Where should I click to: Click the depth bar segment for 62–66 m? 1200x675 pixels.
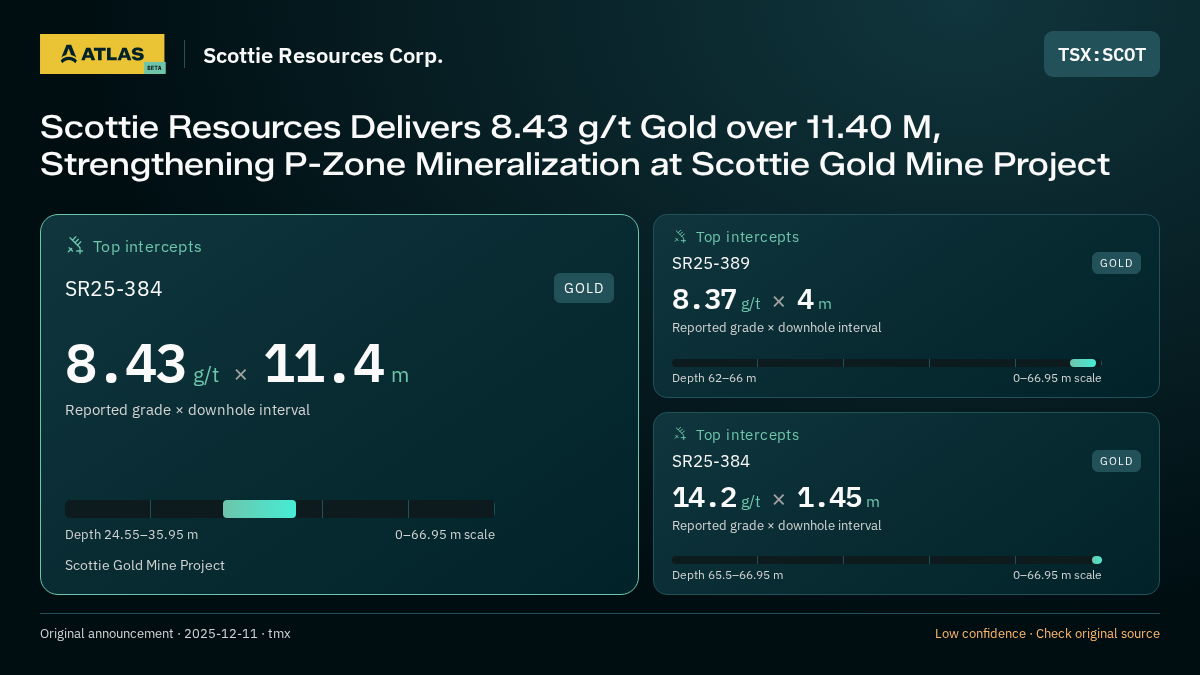[x=1083, y=363]
